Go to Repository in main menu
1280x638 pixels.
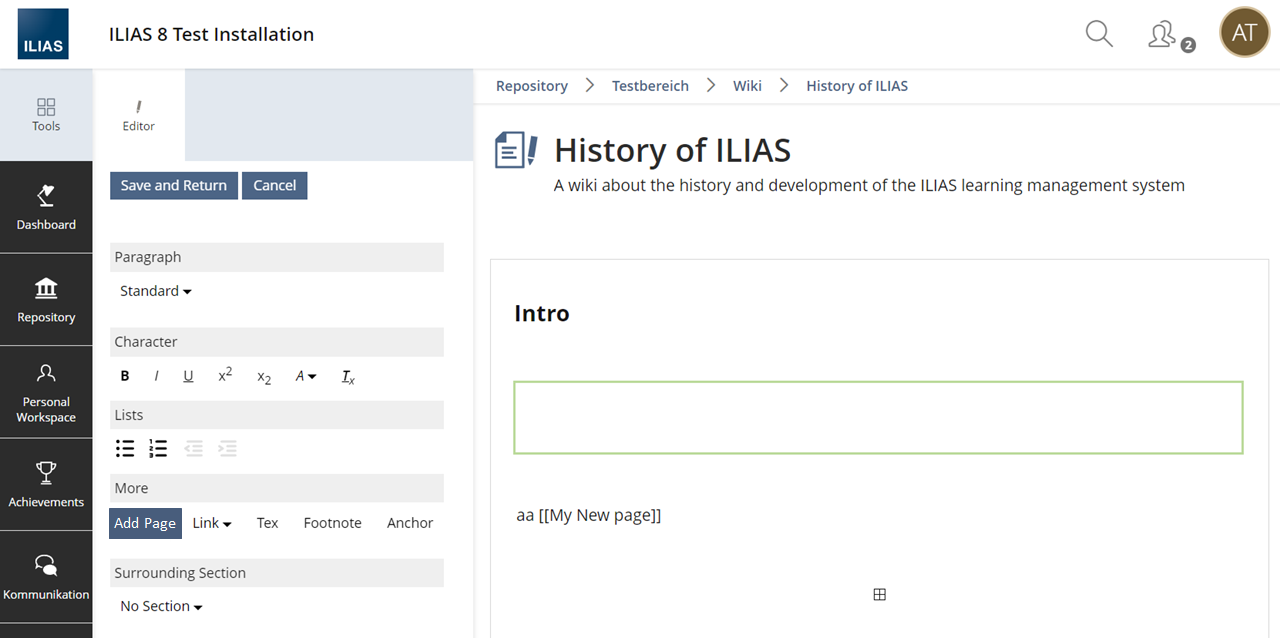tap(46, 300)
